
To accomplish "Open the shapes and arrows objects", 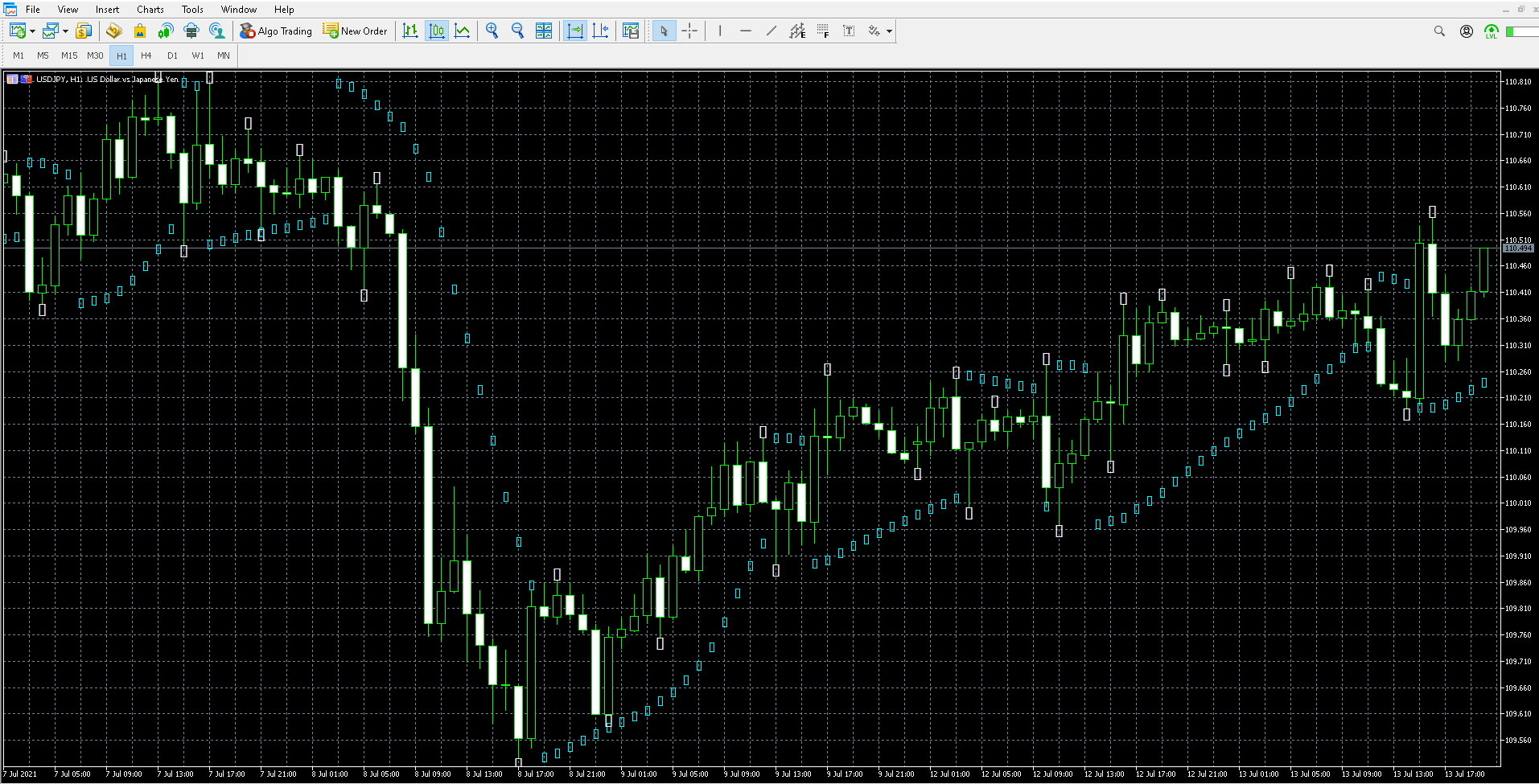I will point(874,31).
